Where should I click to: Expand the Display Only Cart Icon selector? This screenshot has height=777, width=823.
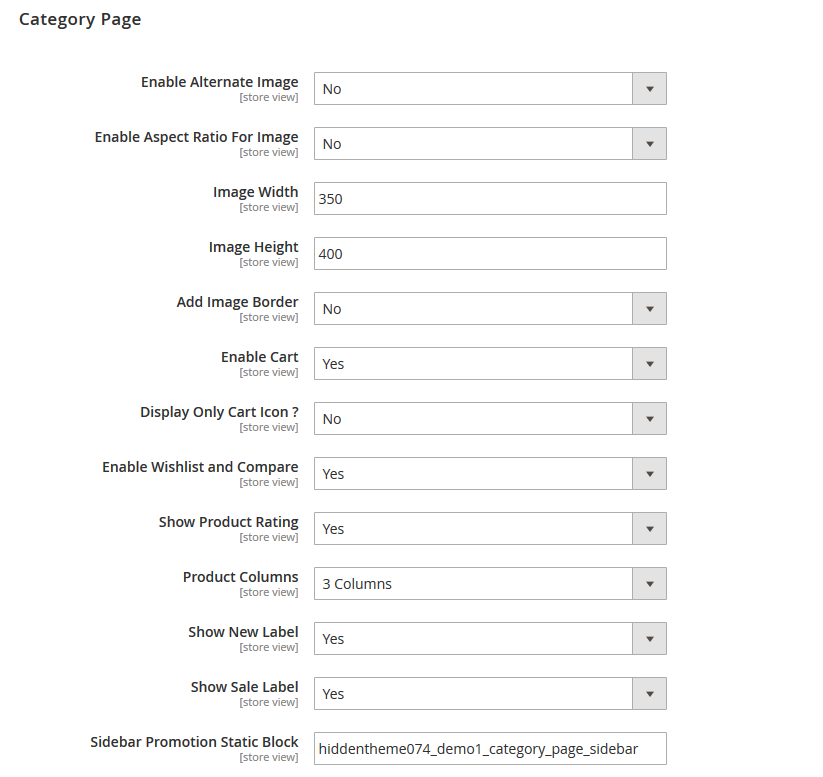coord(649,418)
